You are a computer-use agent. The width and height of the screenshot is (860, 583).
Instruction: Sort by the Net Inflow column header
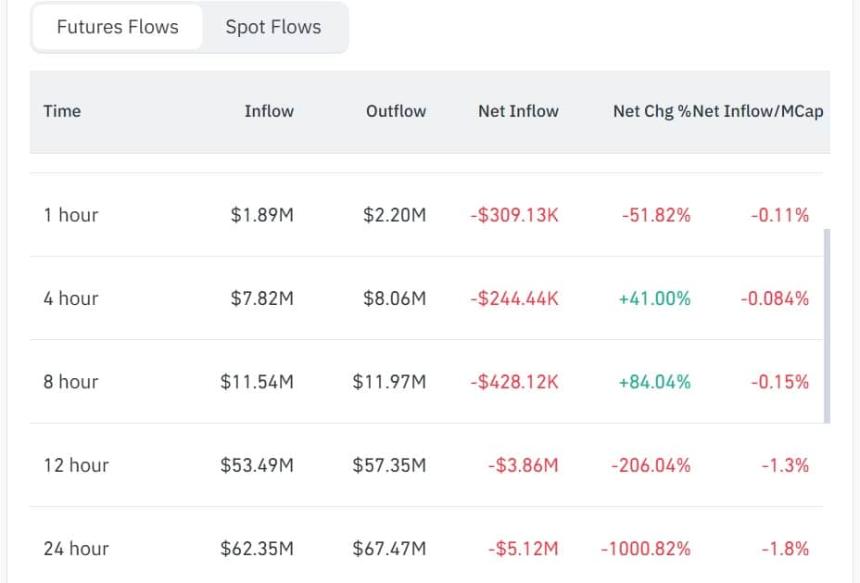tap(518, 111)
